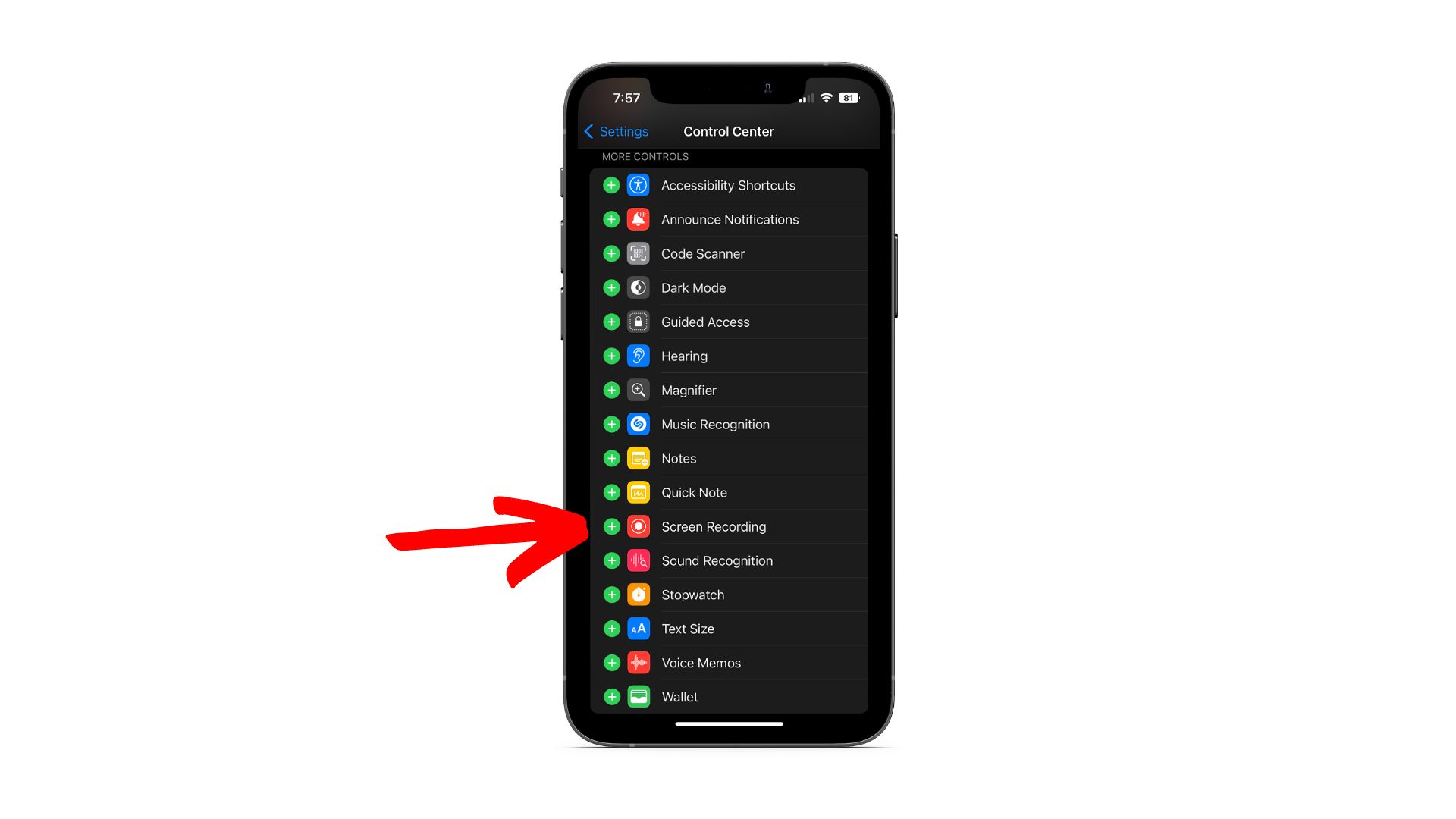Viewport: 1456px width, 819px height.
Task: Tap Settings back navigation link
Action: [x=616, y=131]
